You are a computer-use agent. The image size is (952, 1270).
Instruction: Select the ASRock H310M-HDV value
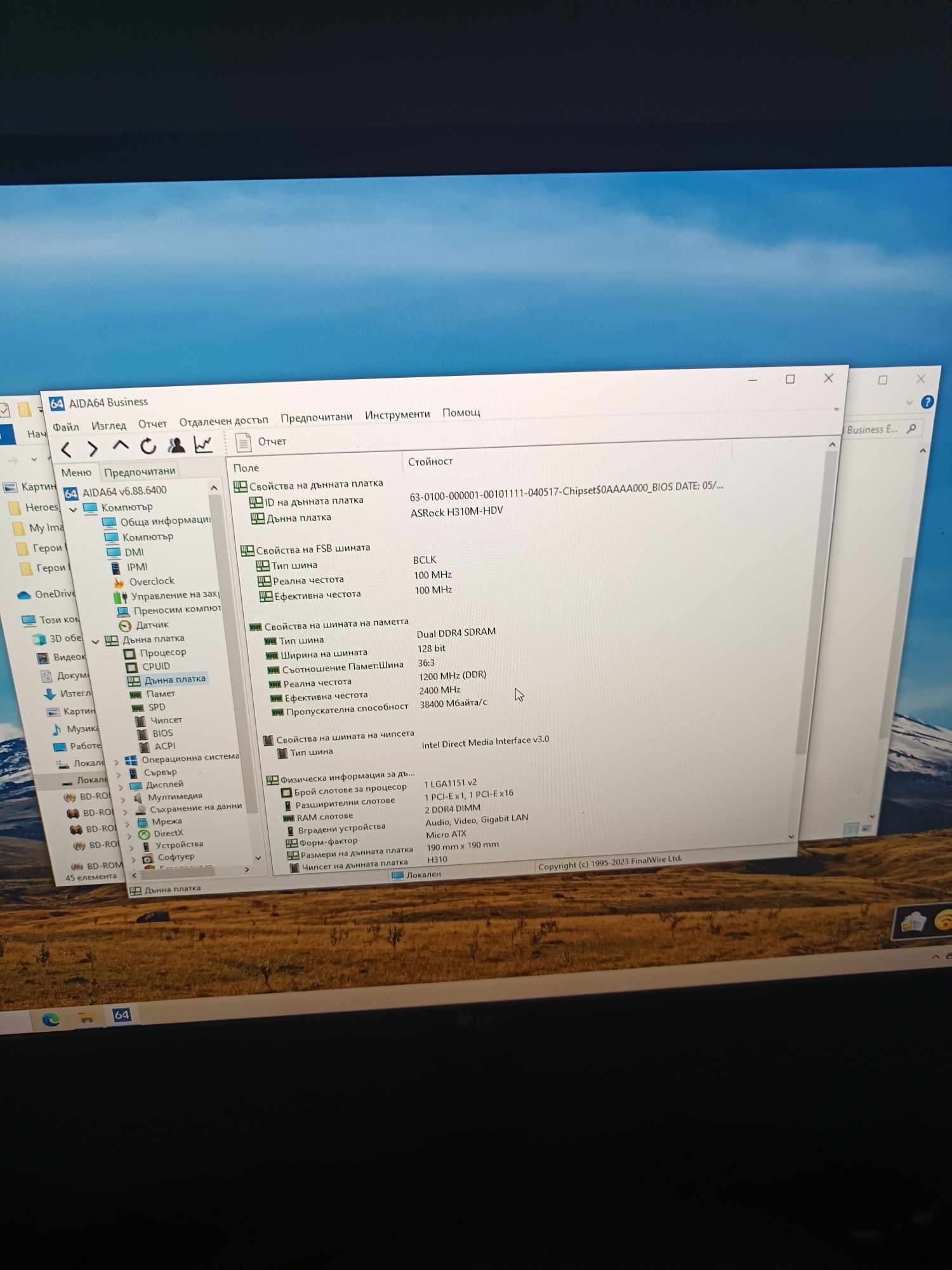(456, 512)
